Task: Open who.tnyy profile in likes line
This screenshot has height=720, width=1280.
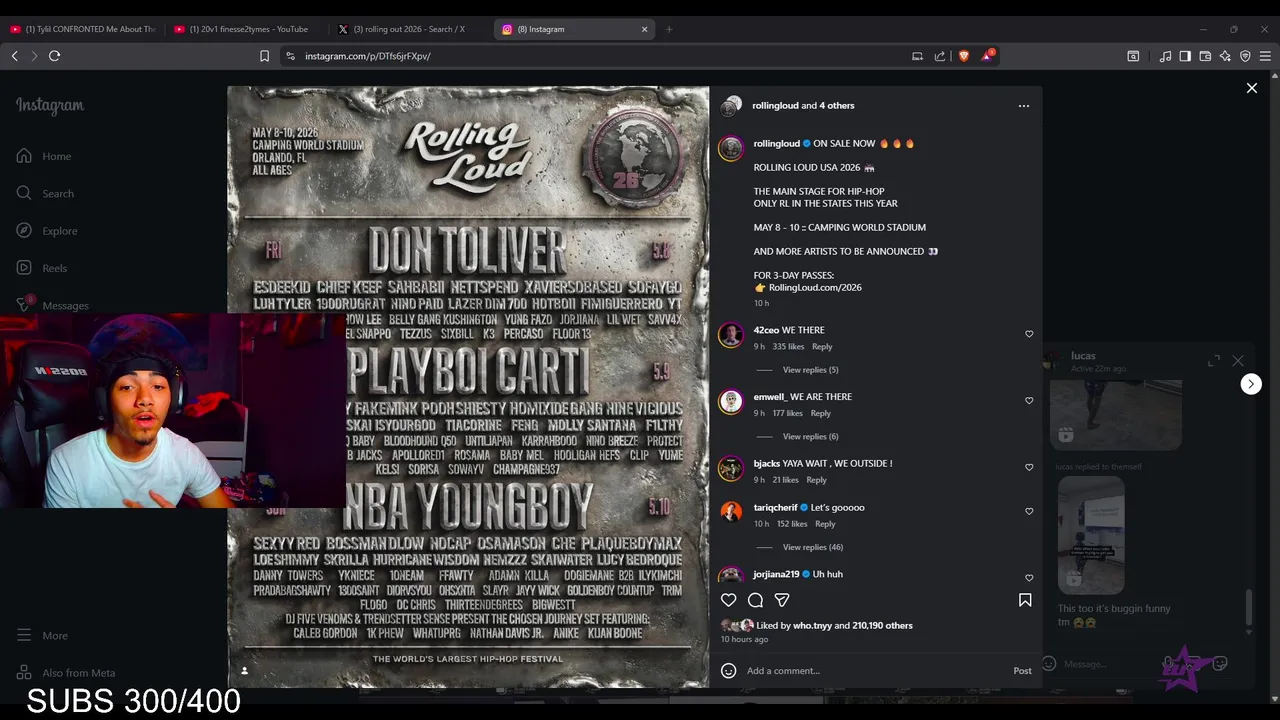Action: [812, 625]
